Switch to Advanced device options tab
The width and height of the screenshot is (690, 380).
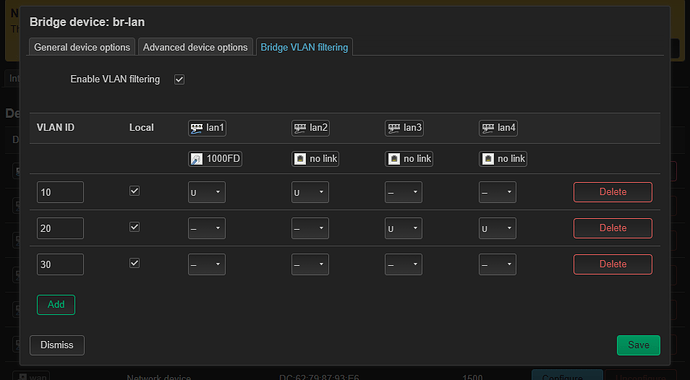pyautogui.click(x=195, y=47)
